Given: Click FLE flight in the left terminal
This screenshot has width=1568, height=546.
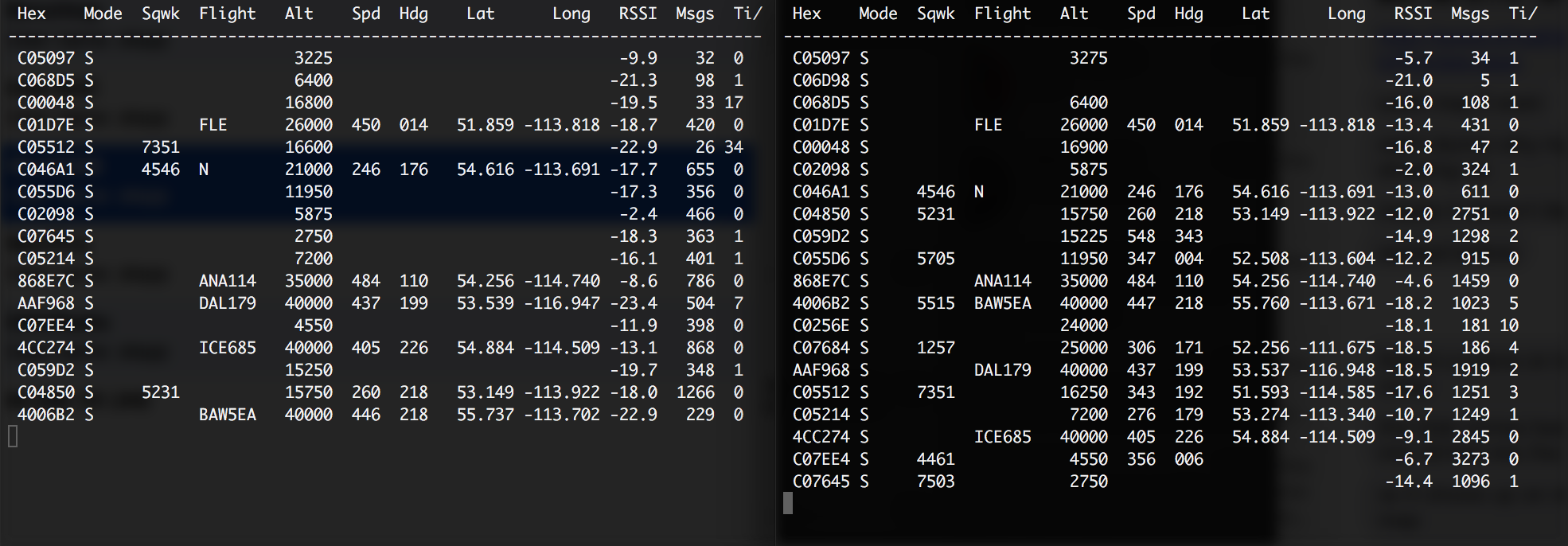Looking at the screenshot, I should (213, 125).
